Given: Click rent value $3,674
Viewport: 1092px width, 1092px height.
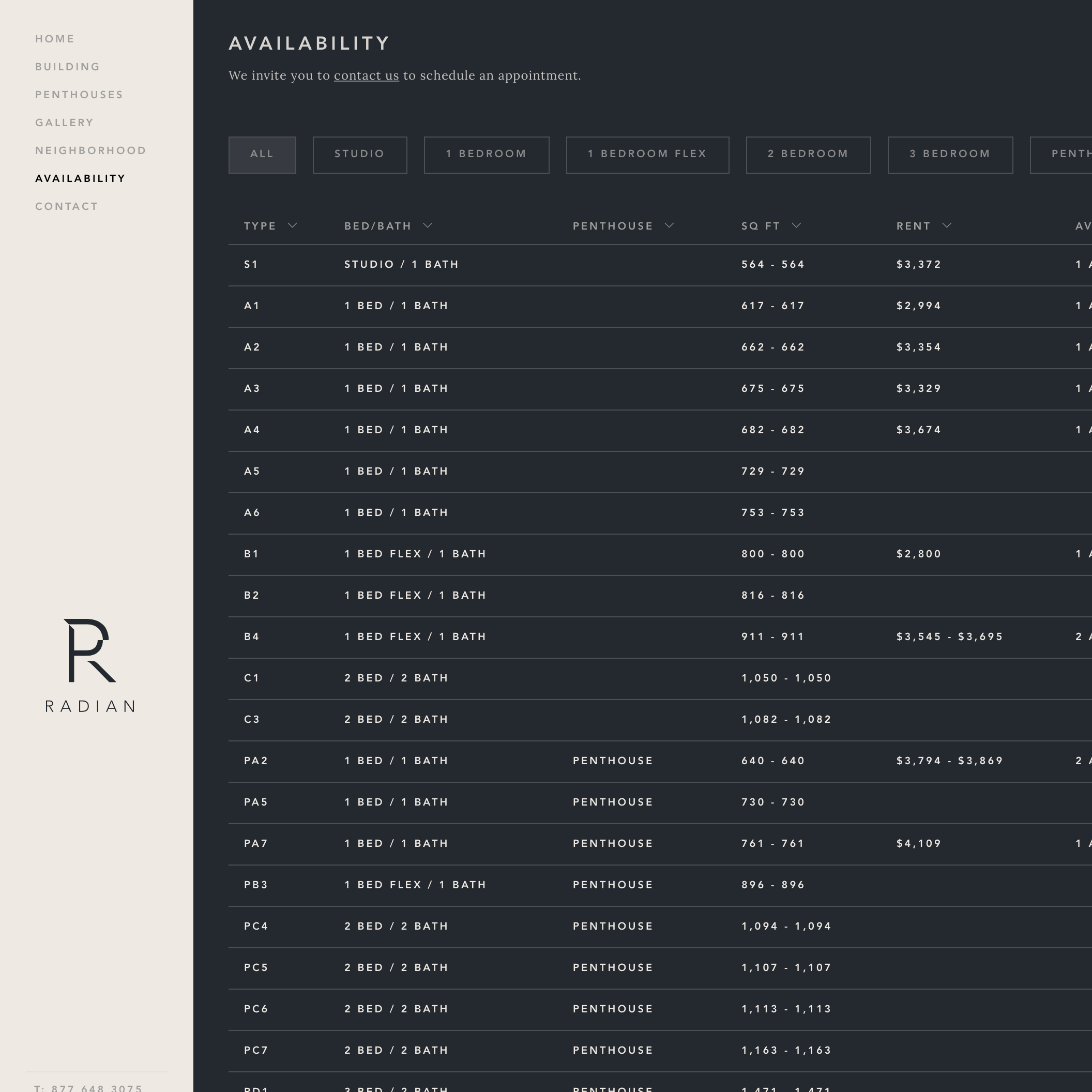Looking at the screenshot, I should (918, 430).
